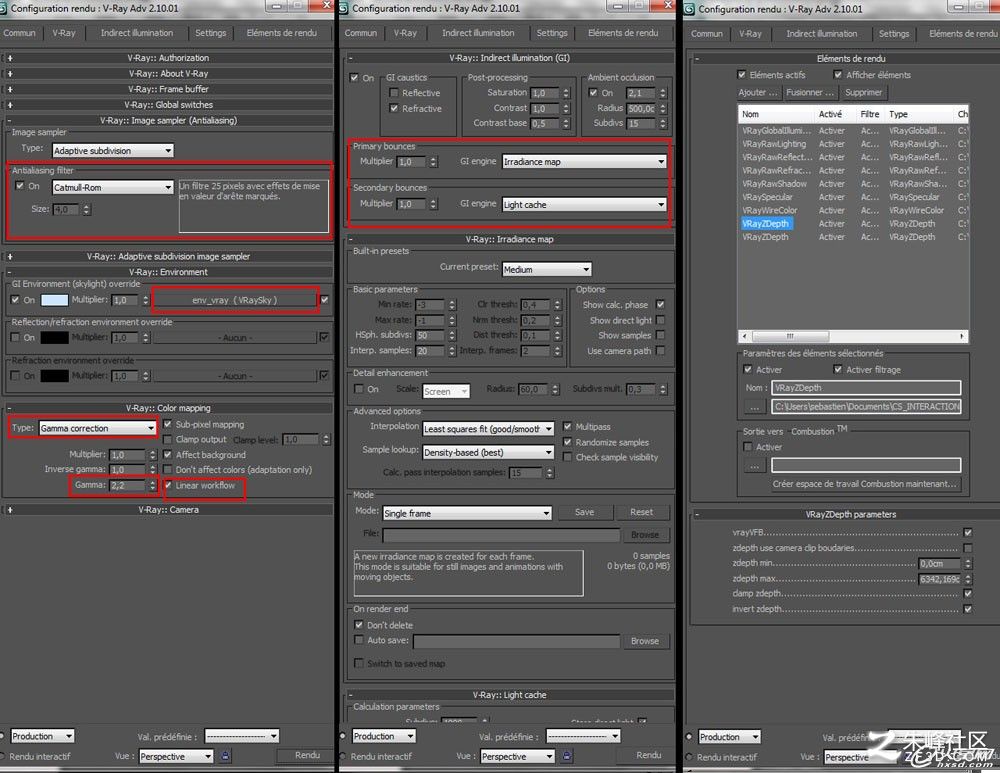Open Eléments de rendu tab in middle window
1000x773 pixels.
(623, 33)
